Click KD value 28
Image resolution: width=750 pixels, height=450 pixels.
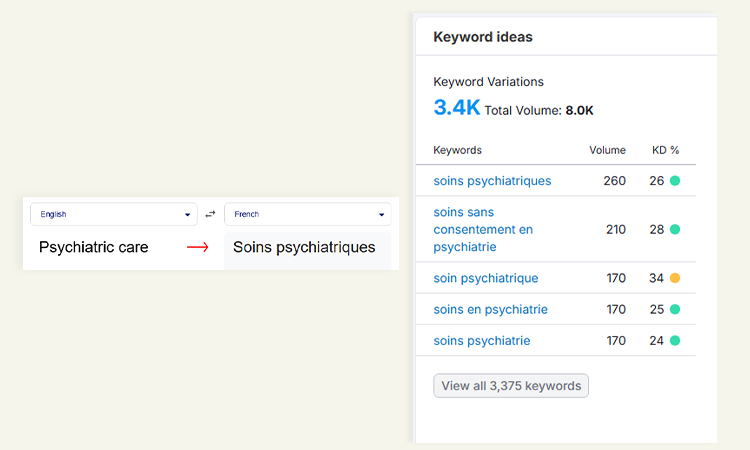[657, 230]
